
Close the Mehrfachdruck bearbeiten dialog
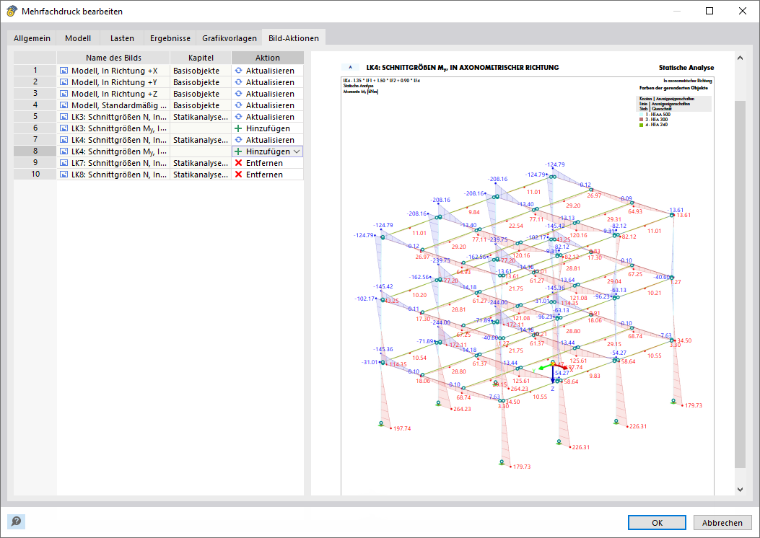[x=743, y=11]
